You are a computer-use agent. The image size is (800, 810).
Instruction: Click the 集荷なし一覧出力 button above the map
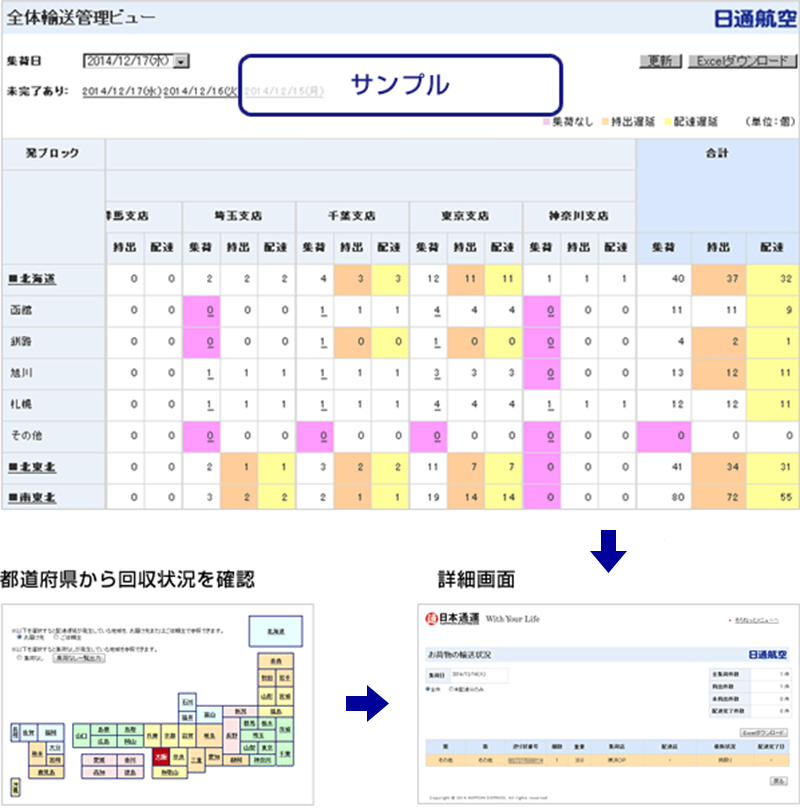pos(79,658)
